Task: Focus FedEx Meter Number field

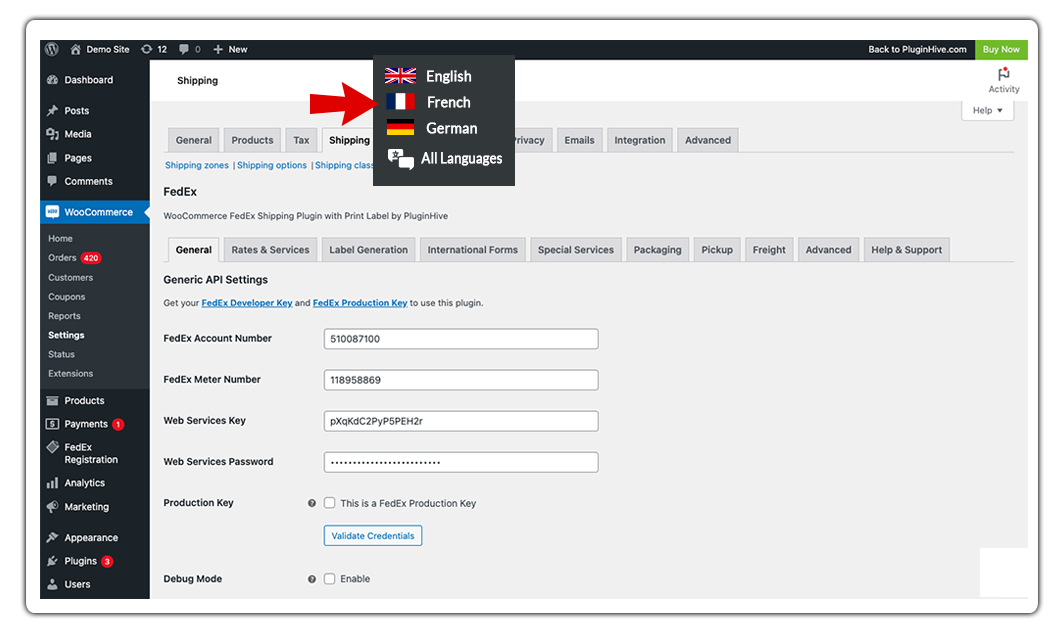Action: point(461,380)
